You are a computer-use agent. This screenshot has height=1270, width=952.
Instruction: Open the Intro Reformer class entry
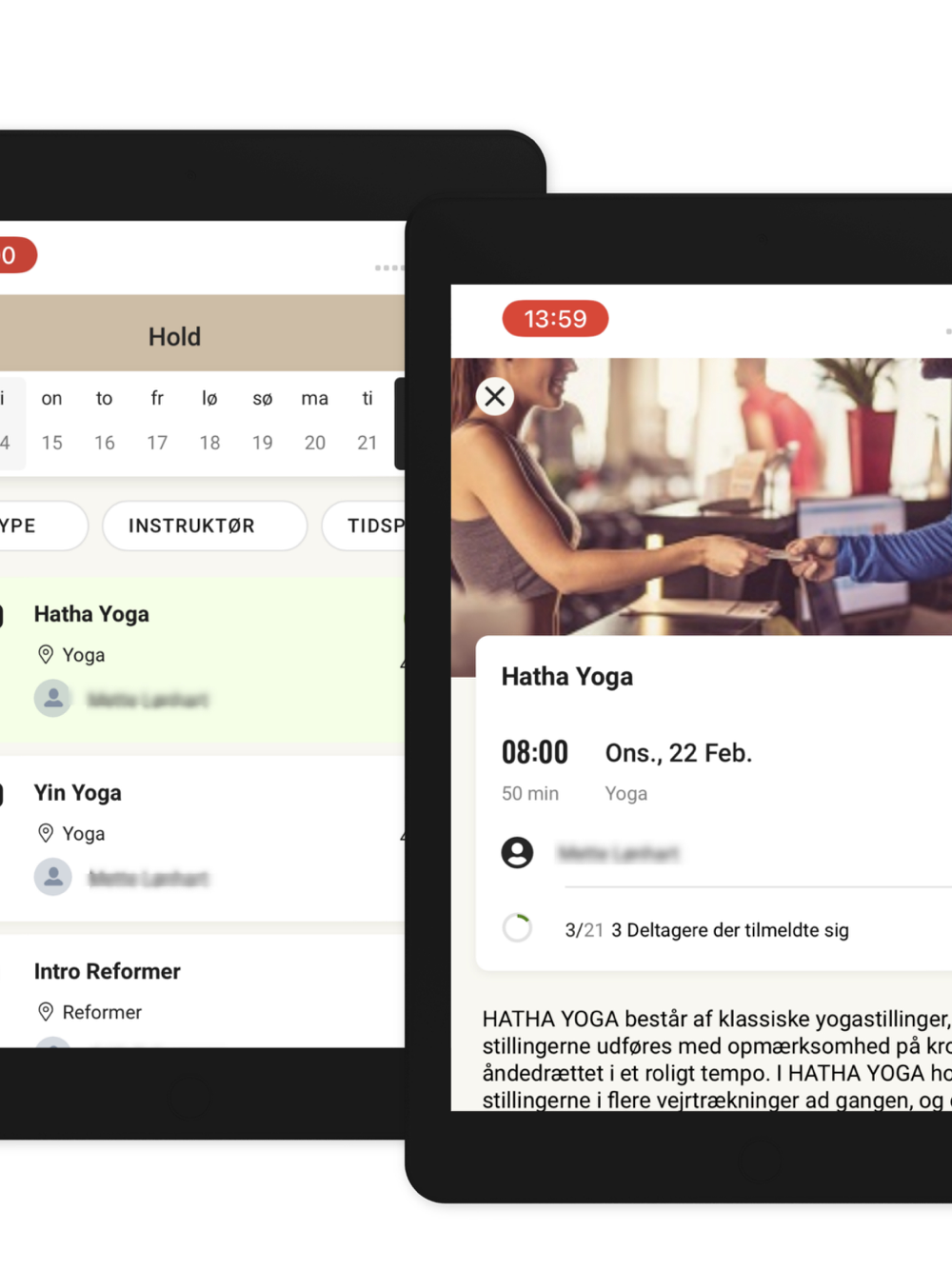(202, 991)
